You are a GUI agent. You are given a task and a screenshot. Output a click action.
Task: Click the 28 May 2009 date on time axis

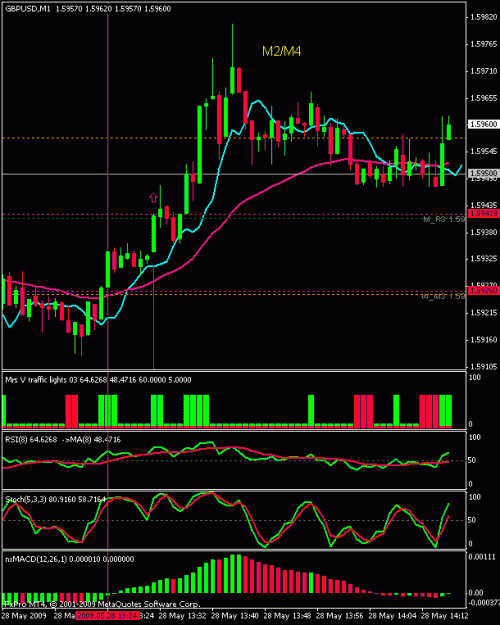pos(24,616)
